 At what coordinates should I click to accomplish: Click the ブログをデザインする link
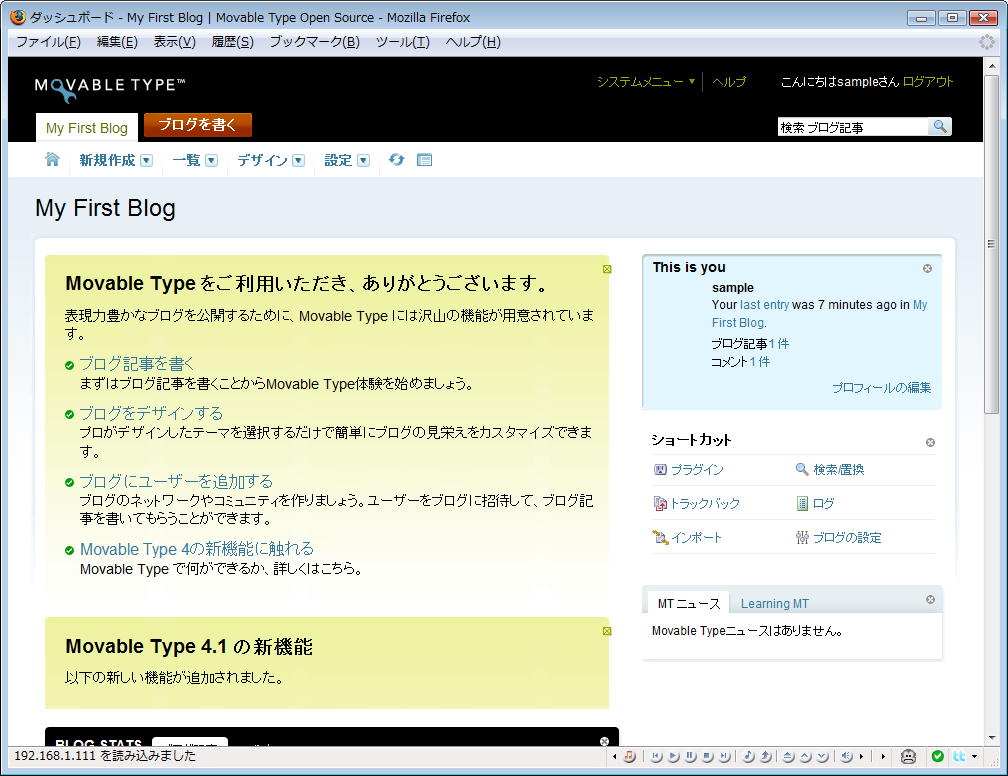click(151, 413)
